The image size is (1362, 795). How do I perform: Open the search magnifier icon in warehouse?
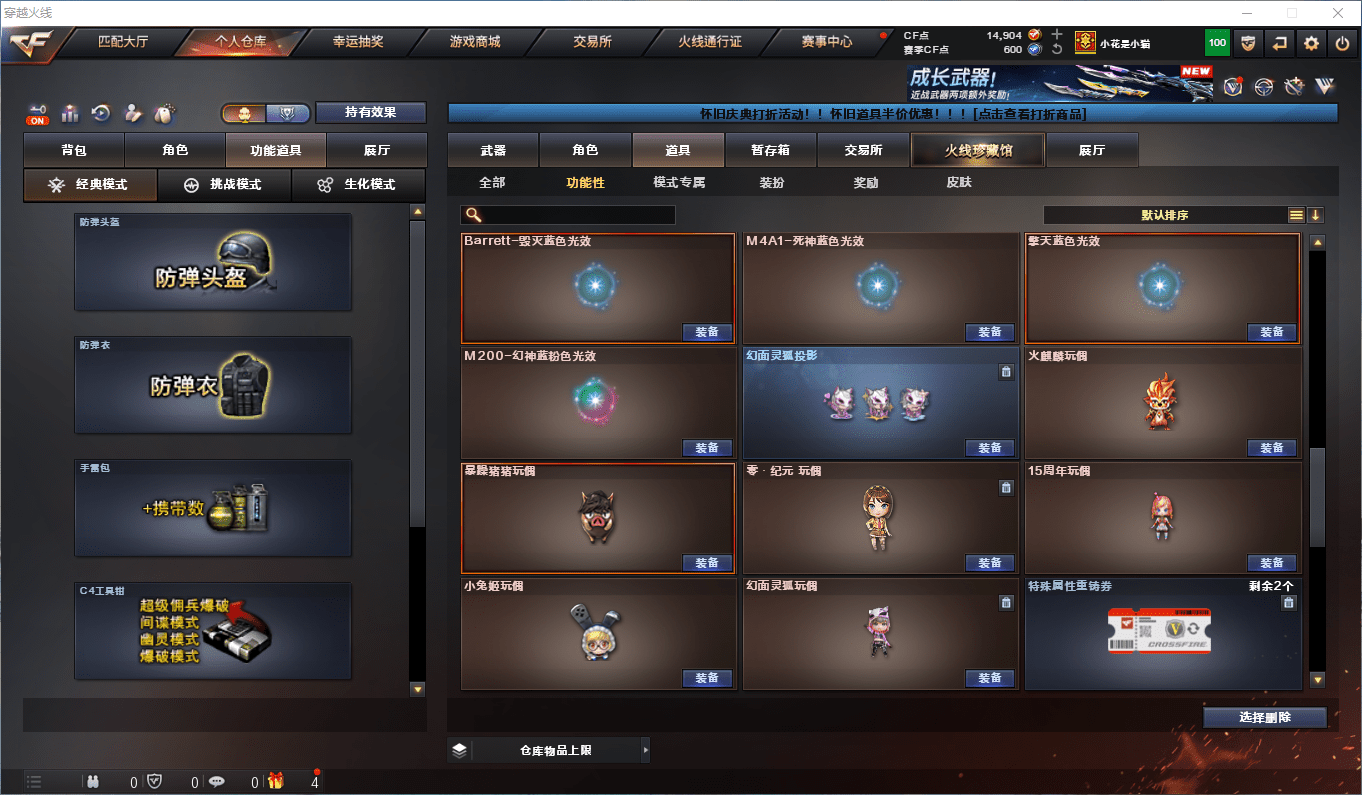[x=474, y=215]
